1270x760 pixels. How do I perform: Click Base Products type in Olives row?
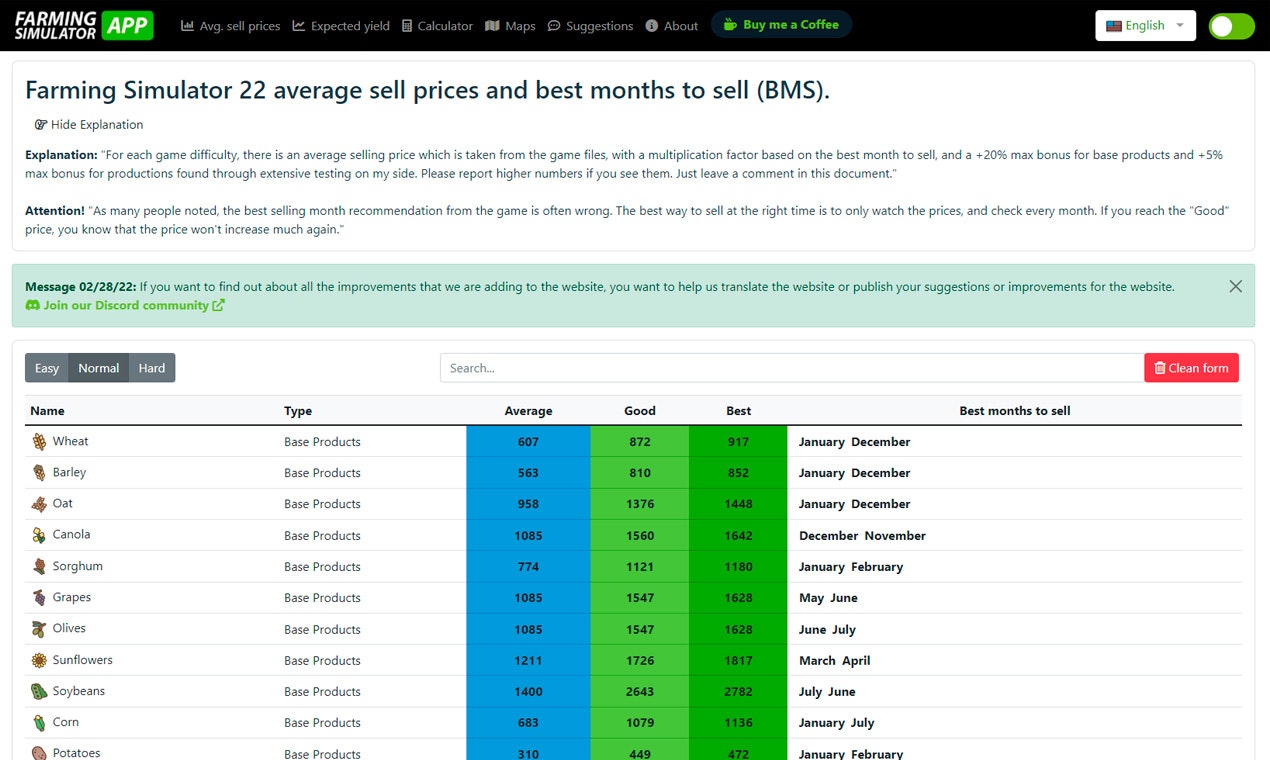click(322, 629)
